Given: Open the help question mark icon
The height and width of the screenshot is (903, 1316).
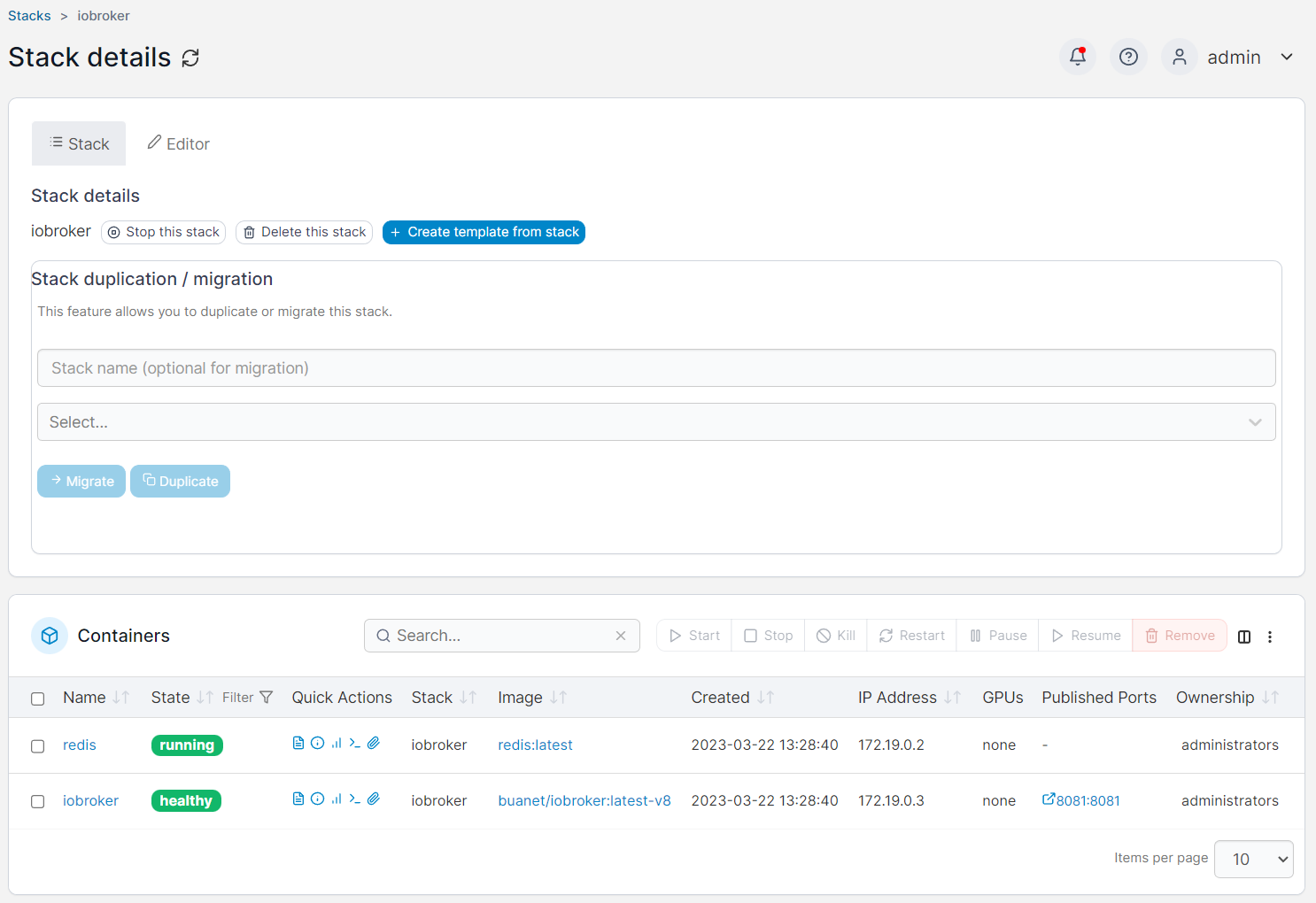Looking at the screenshot, I should 1128,57.
